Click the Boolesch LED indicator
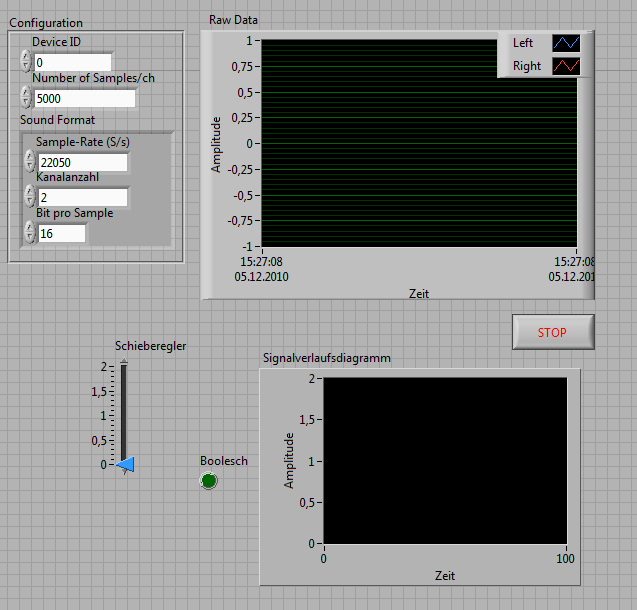Screen dimensions: 637x610 click(x=209, y=481)
